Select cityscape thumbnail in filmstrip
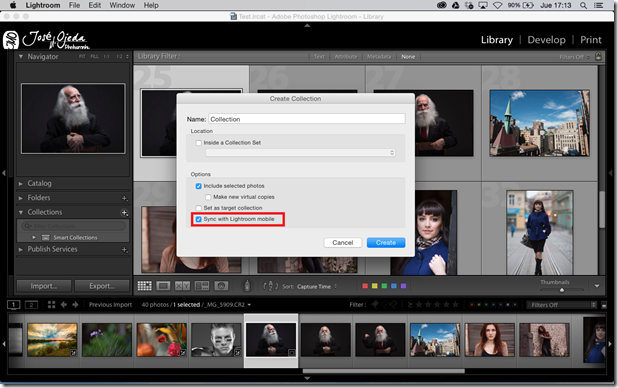 435,340
